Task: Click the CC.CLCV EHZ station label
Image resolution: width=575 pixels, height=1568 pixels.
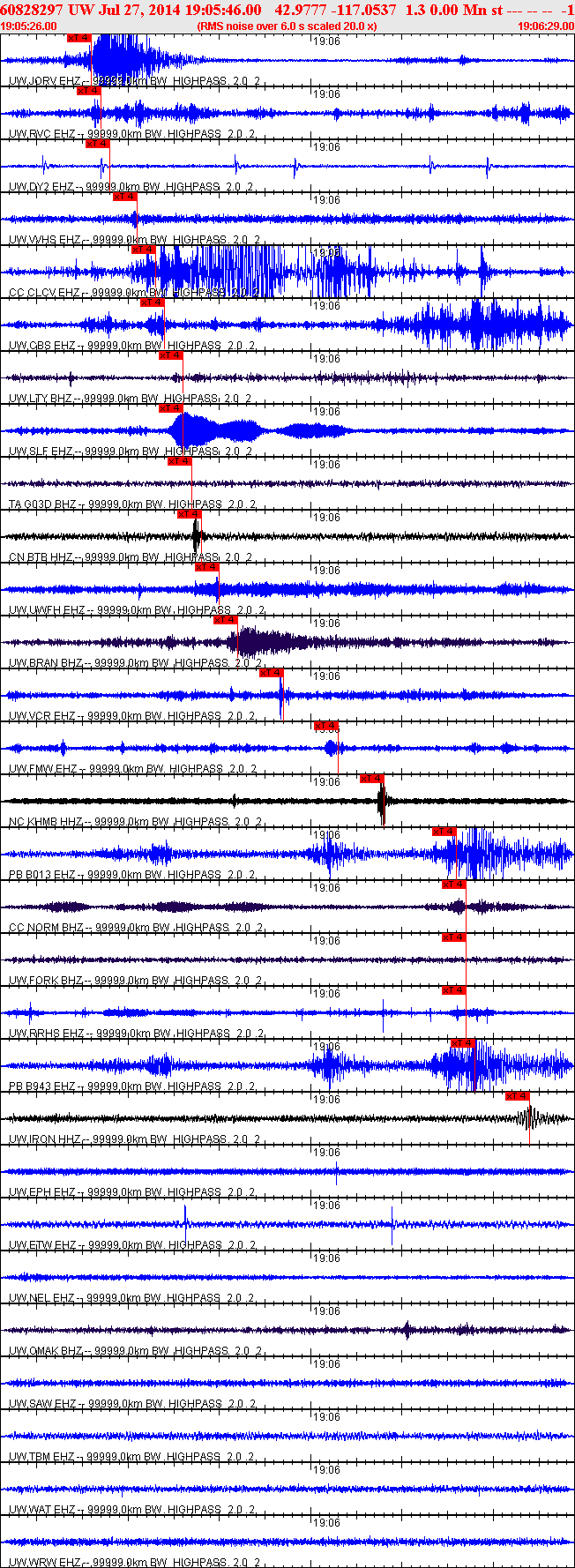Action: pyautogui.click(x=44, y=293)
